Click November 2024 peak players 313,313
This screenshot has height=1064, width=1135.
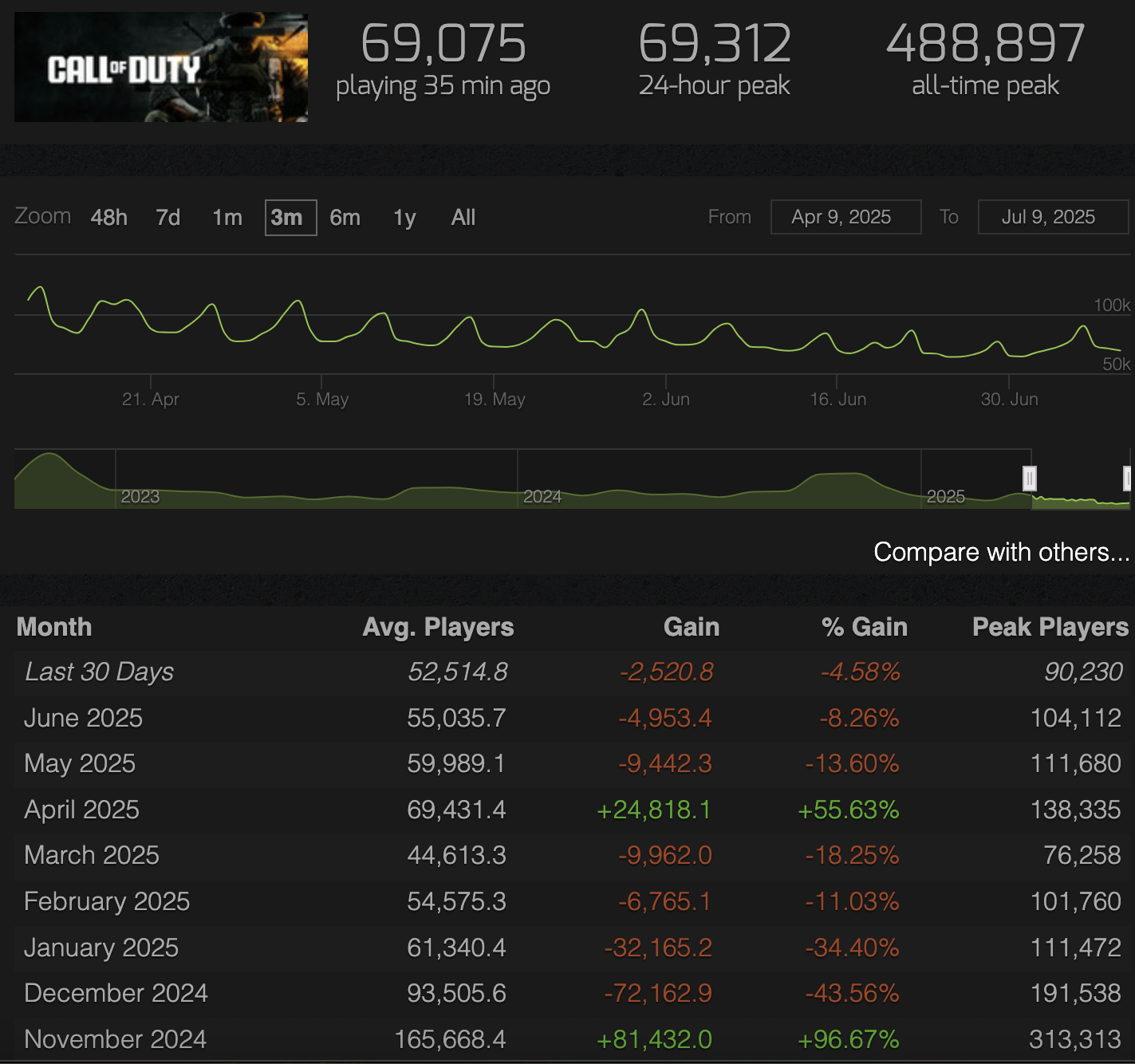[x=1075, y=1039]
